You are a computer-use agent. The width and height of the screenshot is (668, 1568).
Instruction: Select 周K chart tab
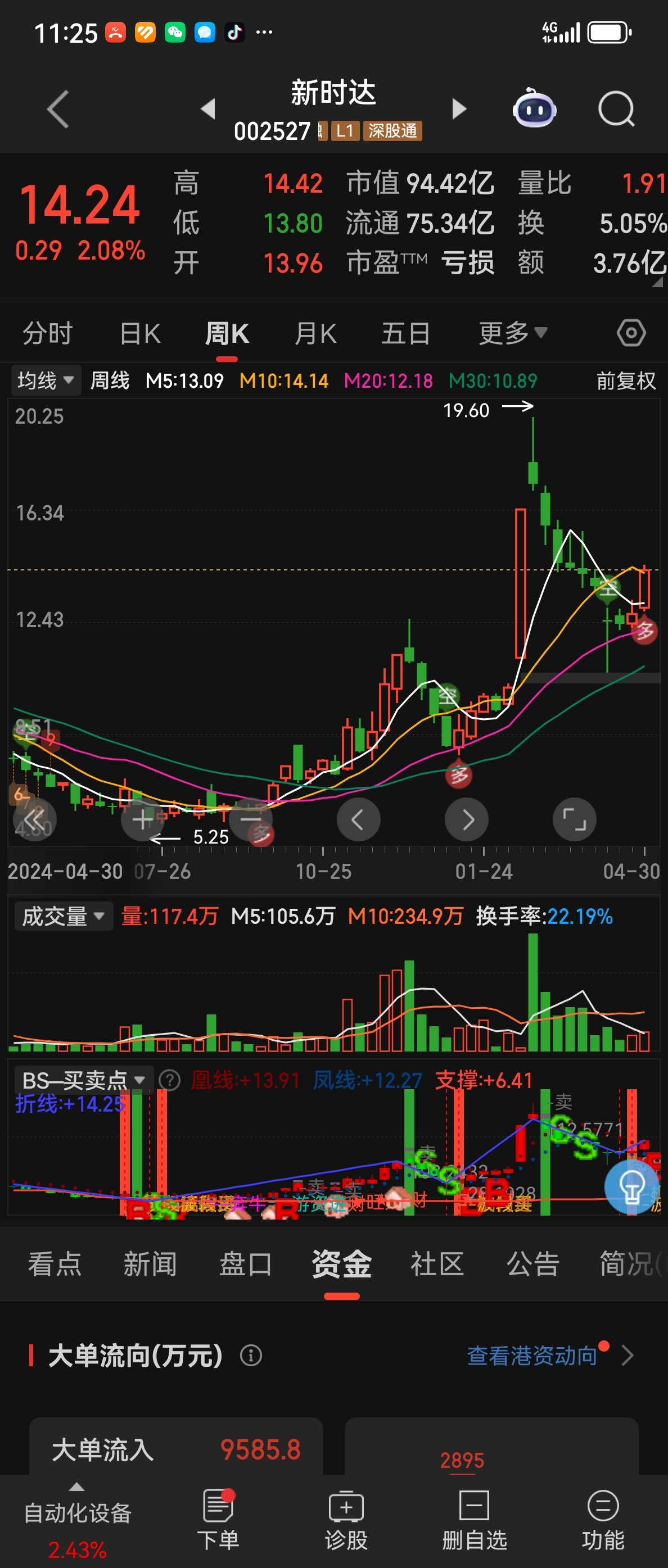click(x=227, y=333)
